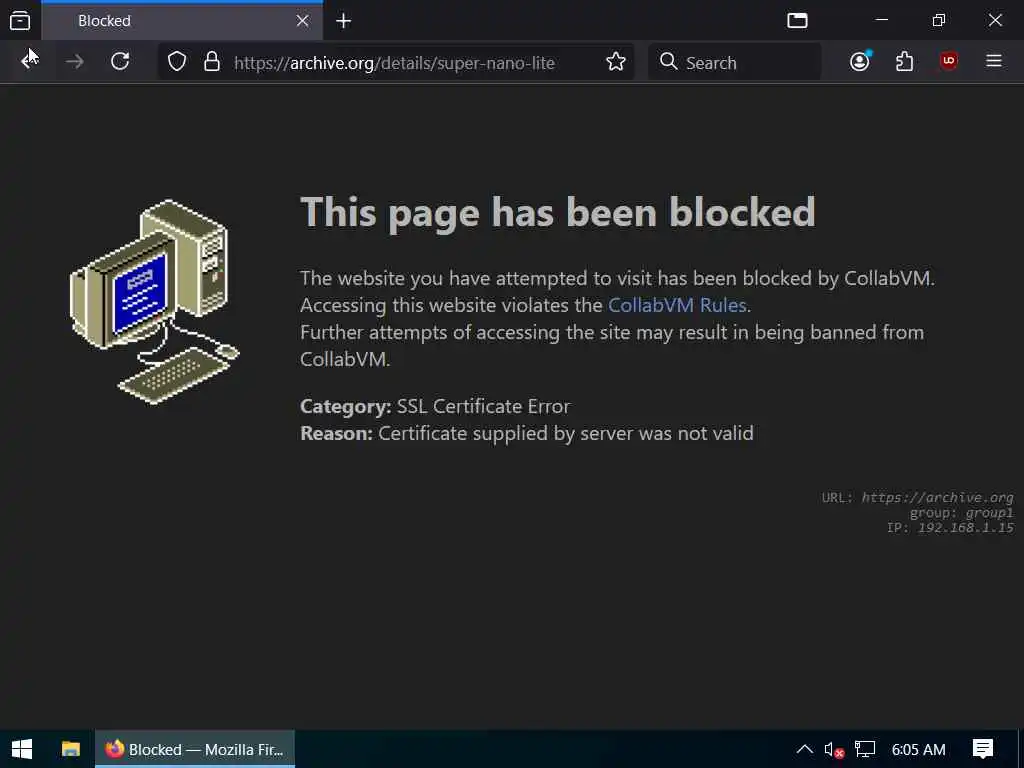
Task: Minimize the Firefox window
Action: (x=882, y=20)
